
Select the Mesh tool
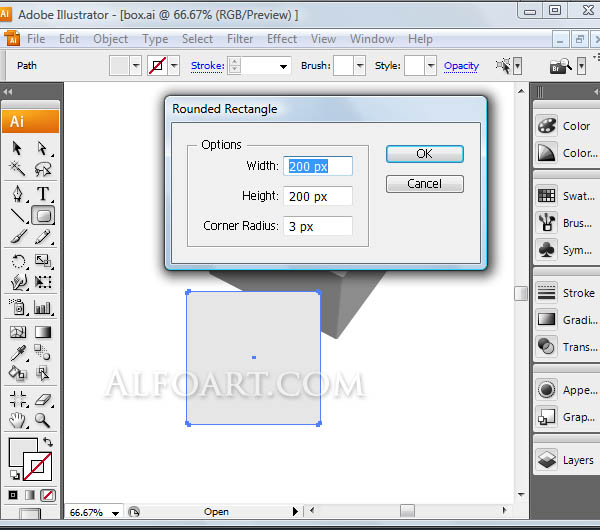18,332
